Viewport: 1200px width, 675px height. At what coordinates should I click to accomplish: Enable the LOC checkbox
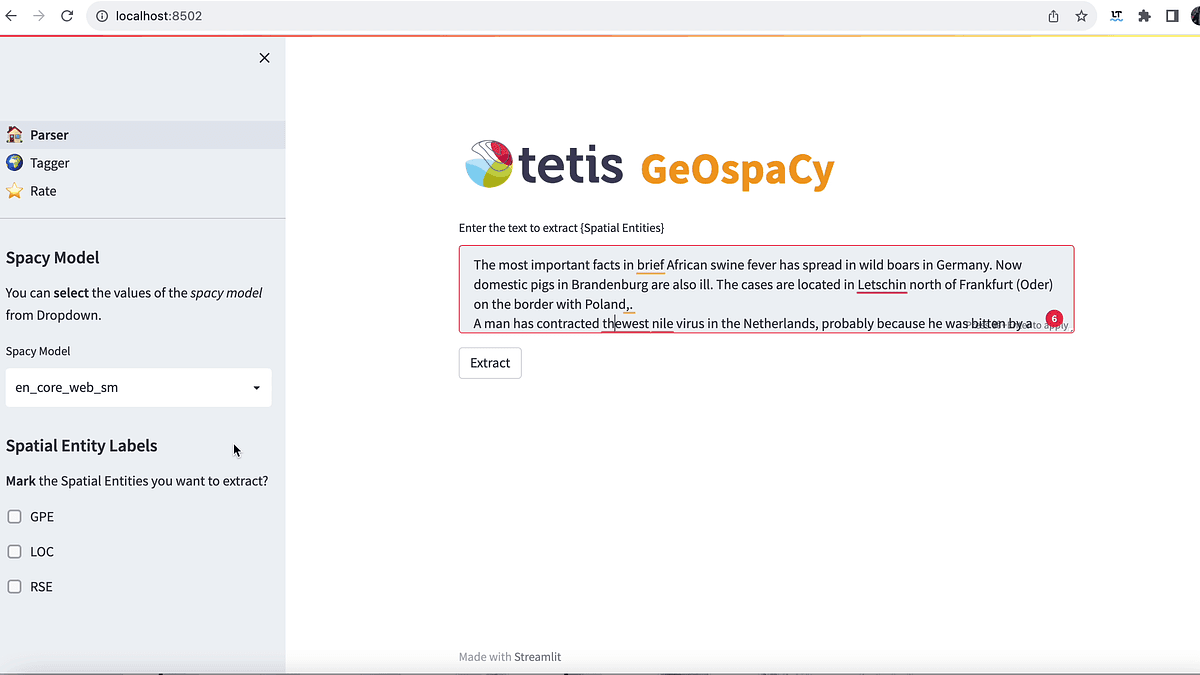point(14,552)
